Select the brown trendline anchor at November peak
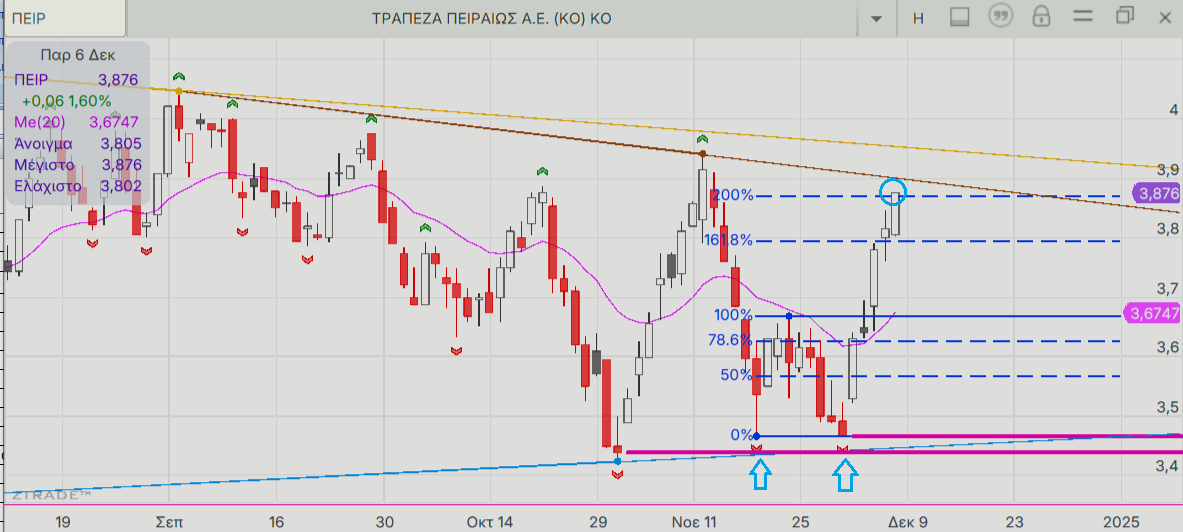The width and height of the screenshot is (1183, 532). click(702, 154)
